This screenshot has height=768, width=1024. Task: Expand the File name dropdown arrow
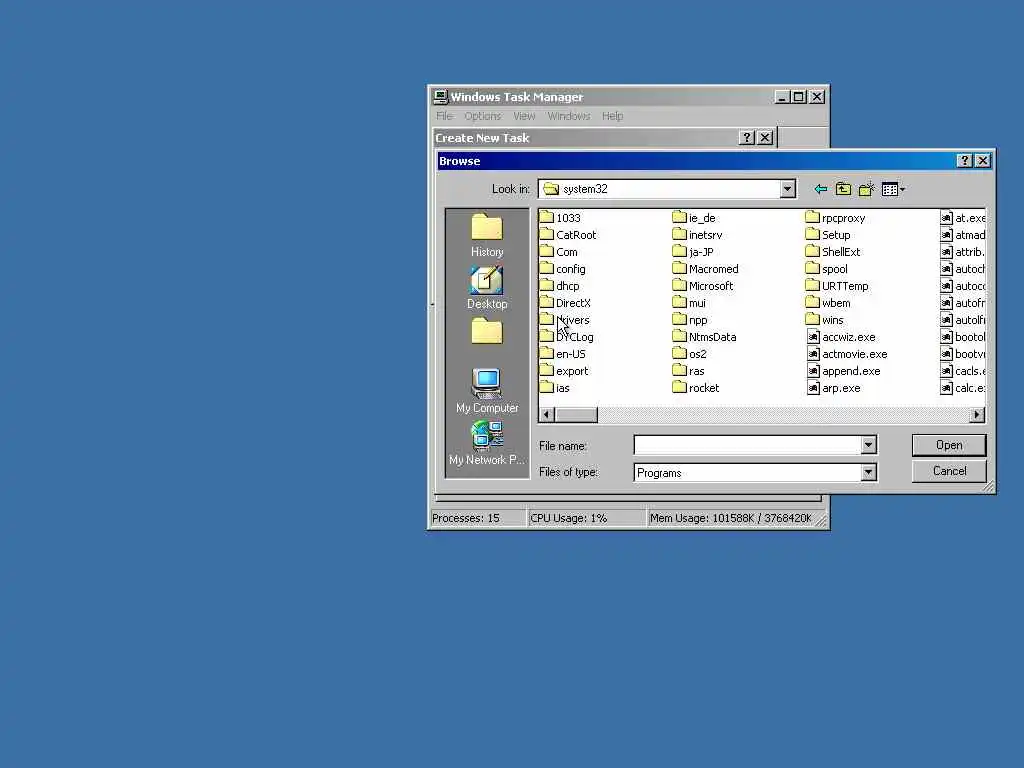868,445
